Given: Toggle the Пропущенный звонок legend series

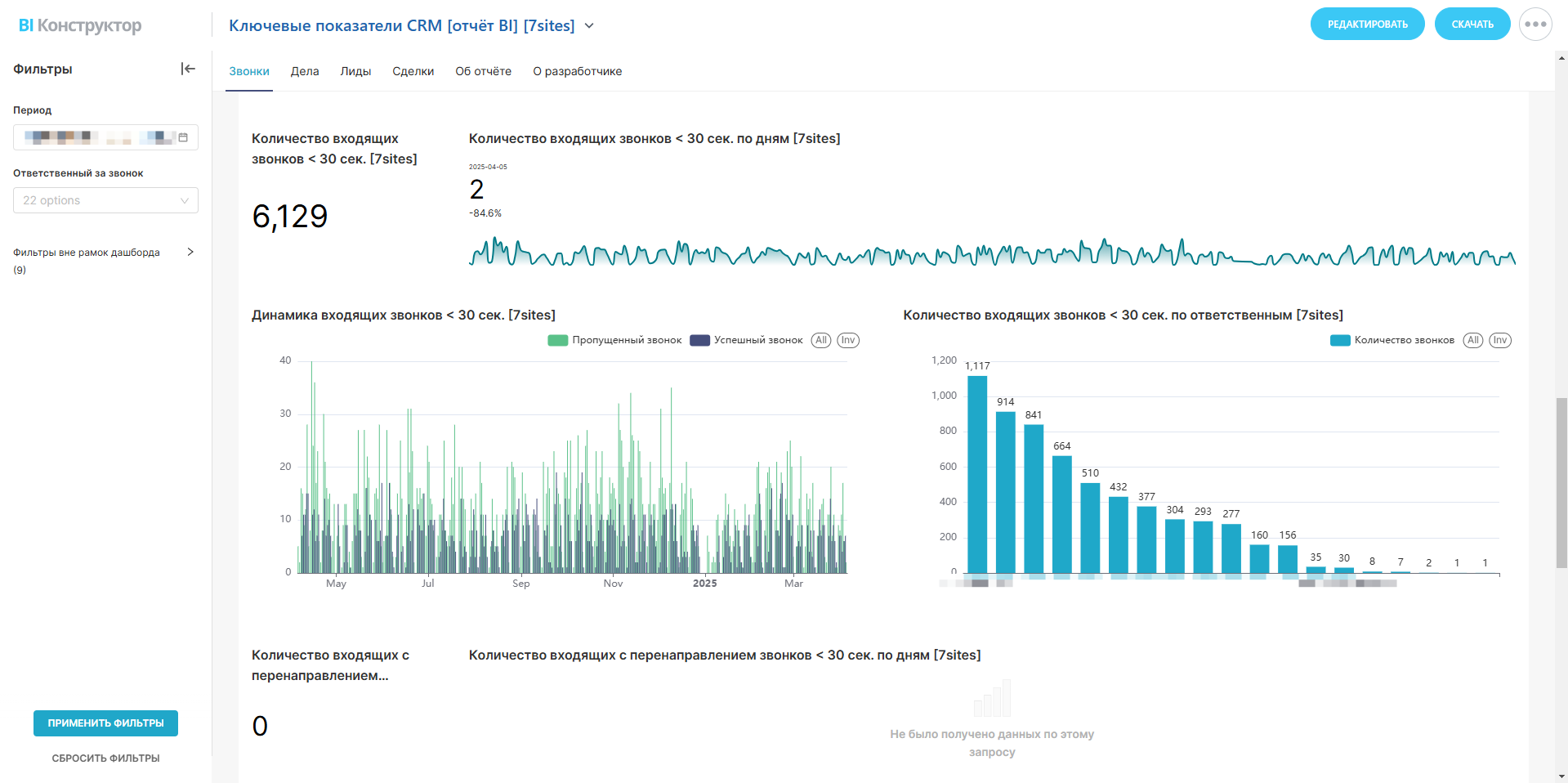Looking at the screenshot, I should 614,340.
